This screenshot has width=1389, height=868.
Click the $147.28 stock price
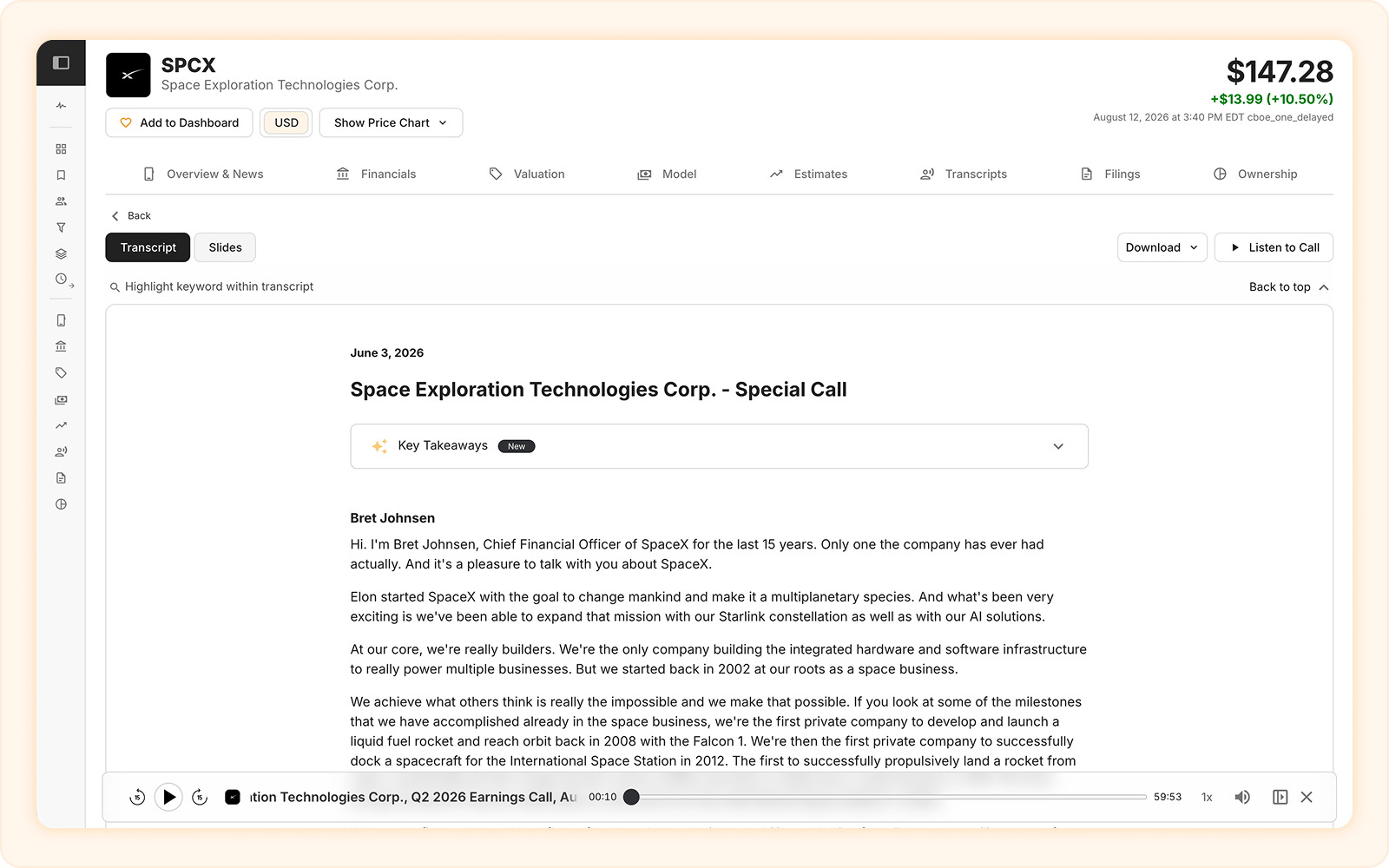click(1280, 71)
